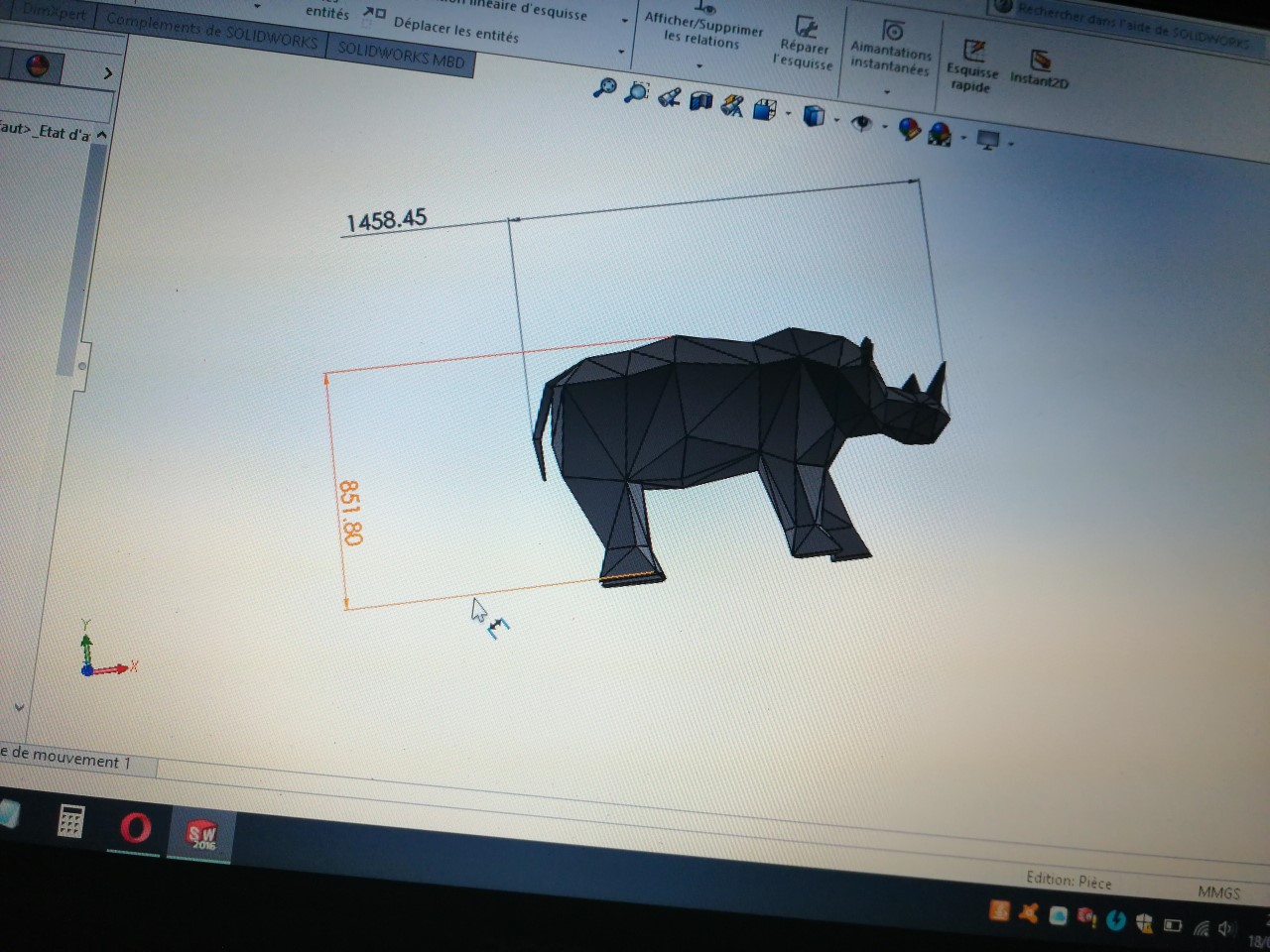Open the Hide/Show Items dropdown arrow
This screenshot has width=1270, height=952.
[884, 126]
